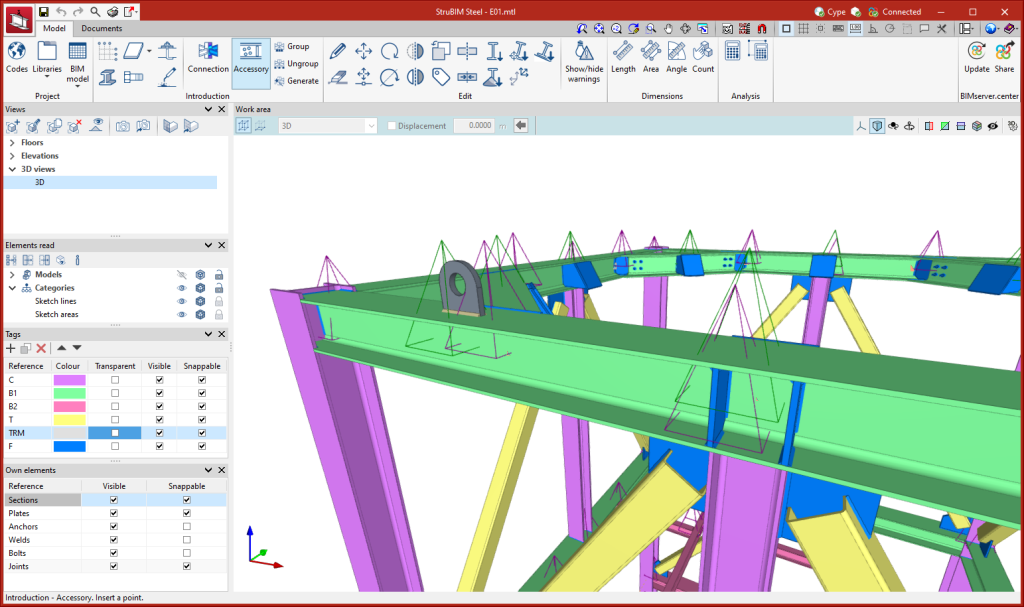Collapse the Categories tree node
Viewport: 1024px width, 607px height.
point(12,288)
